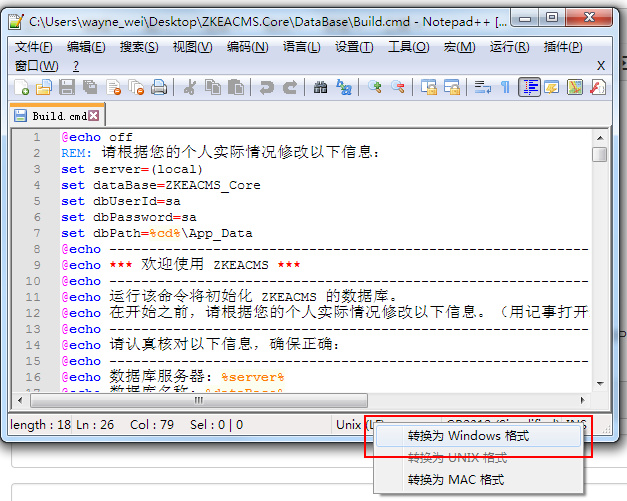Open the 搜索(S) menu
627x501 pixels.
coord(139,47)
